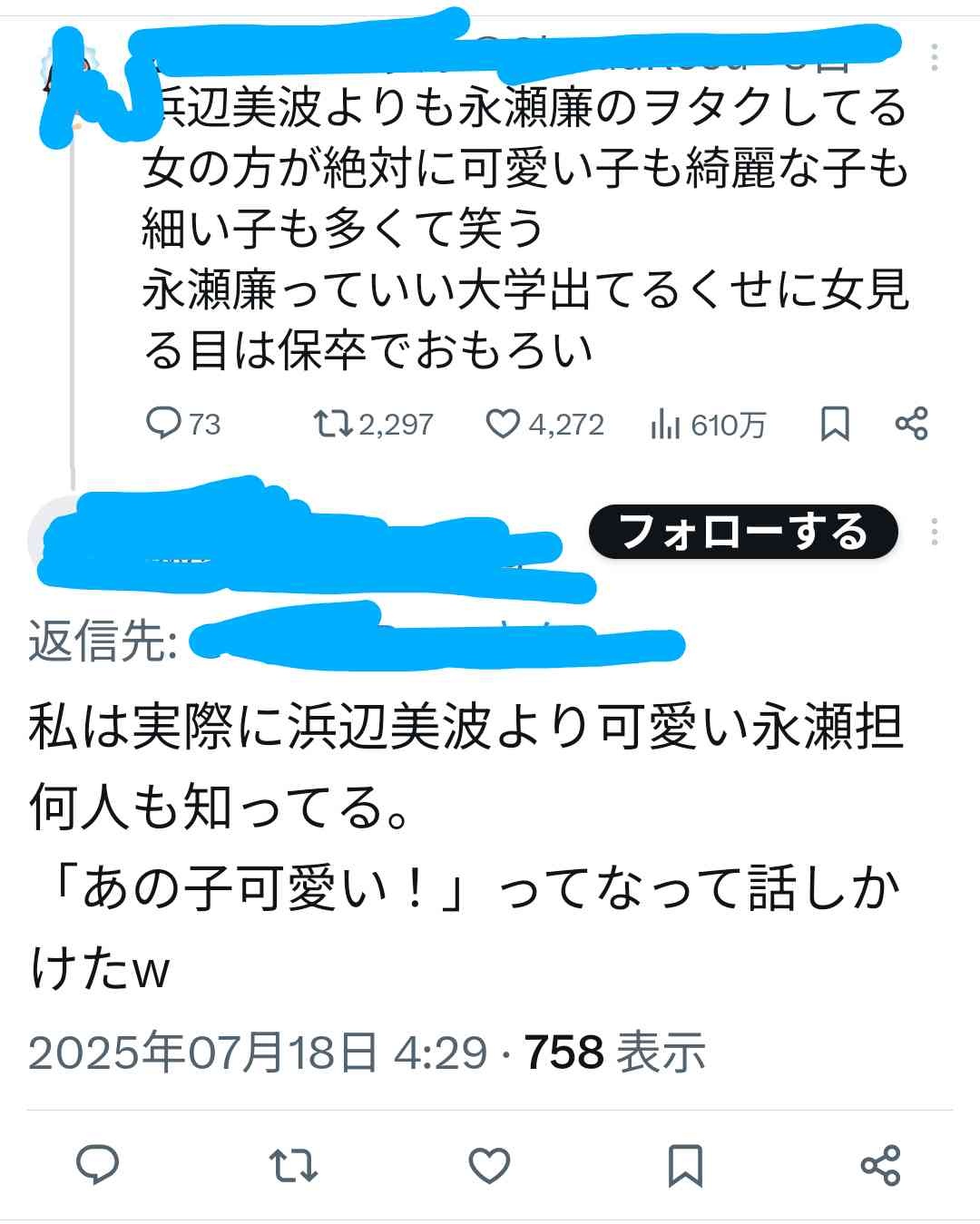980x1224 pixels.
Task: Open the top tweet's three-dot menu
Action: point(934,57)
